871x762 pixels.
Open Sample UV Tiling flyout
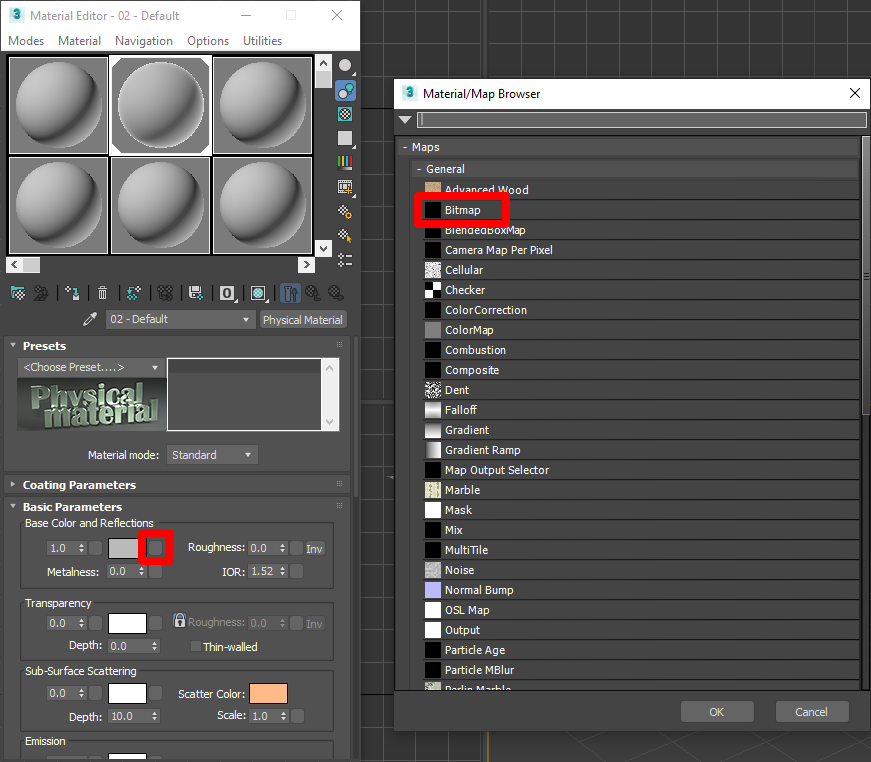pyautogui.click(x=345, y=138)
